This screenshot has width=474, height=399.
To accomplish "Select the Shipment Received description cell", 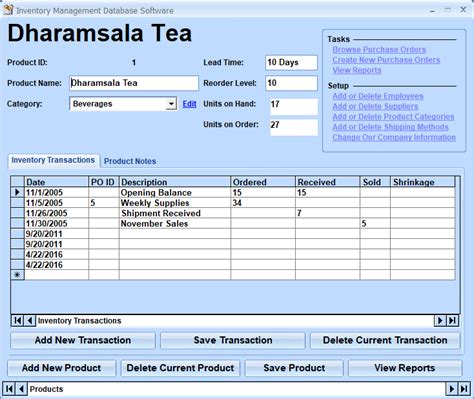I will 175,213.
